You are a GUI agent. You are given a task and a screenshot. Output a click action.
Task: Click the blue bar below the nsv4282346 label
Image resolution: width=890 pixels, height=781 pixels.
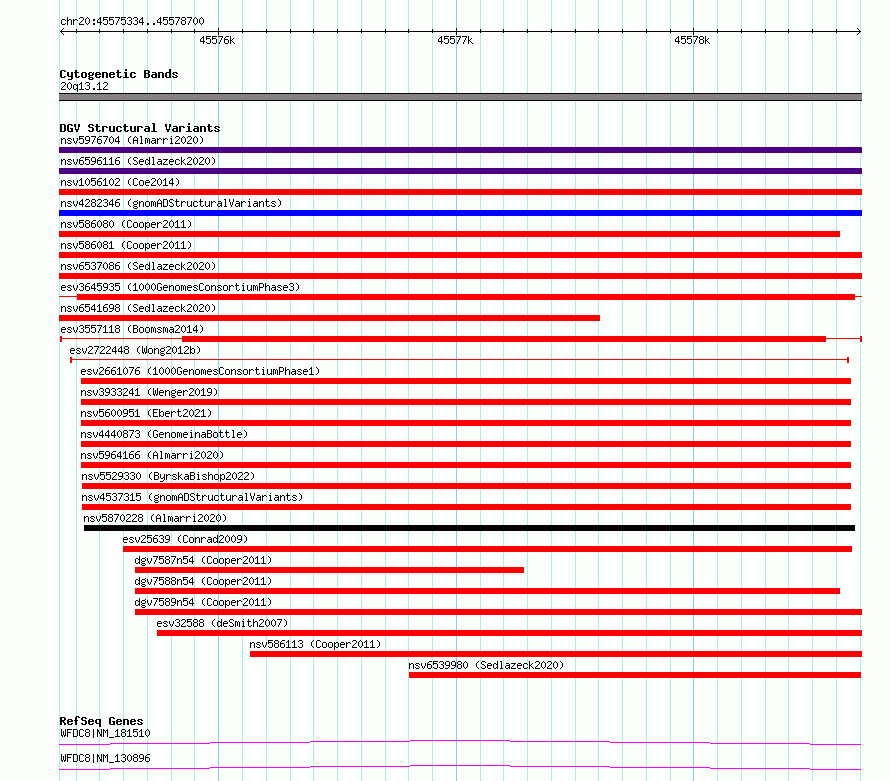(460, 213)
